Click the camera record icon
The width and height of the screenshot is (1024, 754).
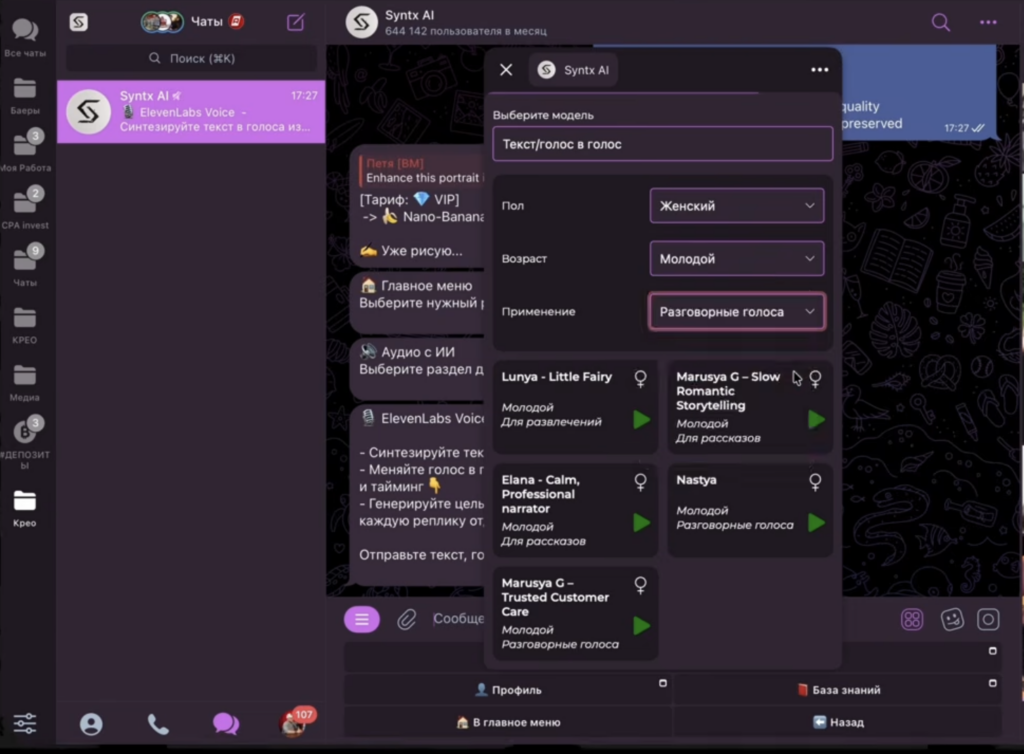tap(988, 619)
